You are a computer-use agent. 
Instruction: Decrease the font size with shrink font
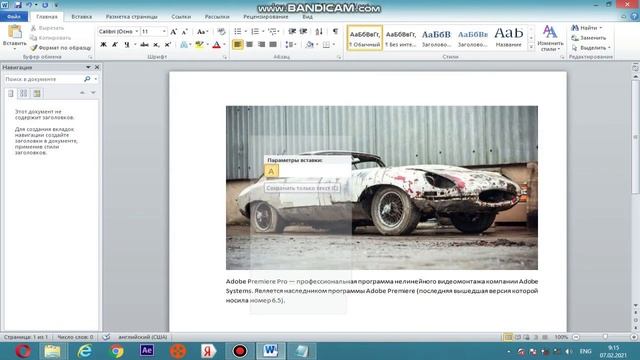184,31
